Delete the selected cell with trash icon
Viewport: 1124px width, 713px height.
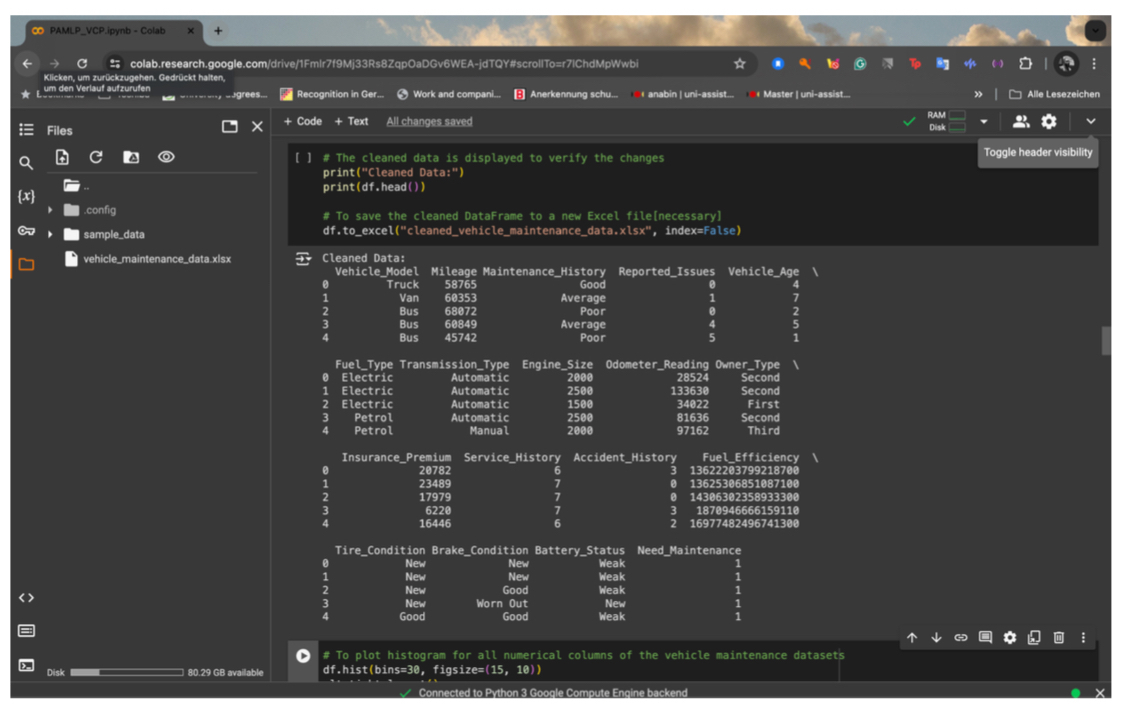1058,637
